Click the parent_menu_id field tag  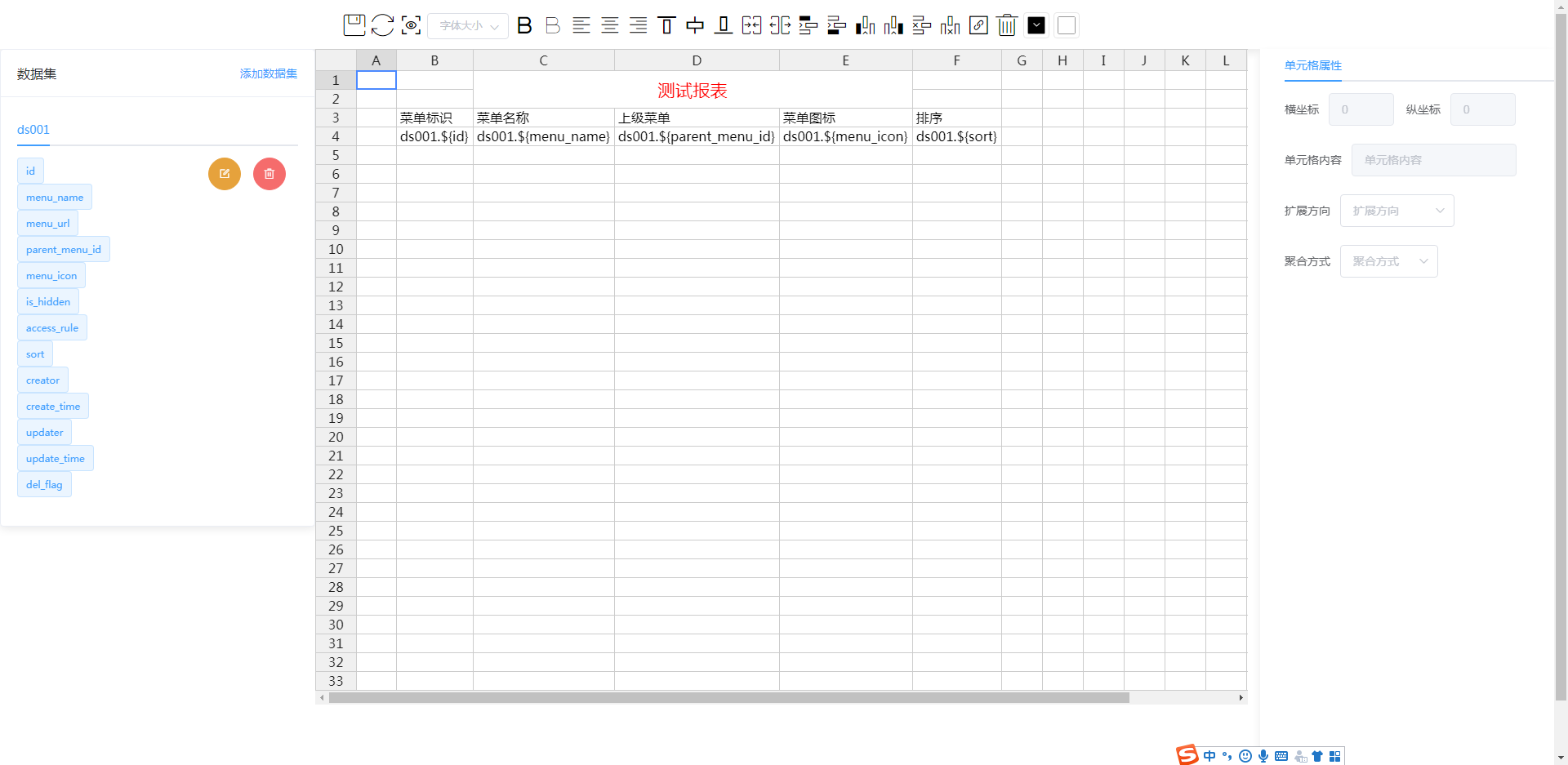tap(64, 249)
